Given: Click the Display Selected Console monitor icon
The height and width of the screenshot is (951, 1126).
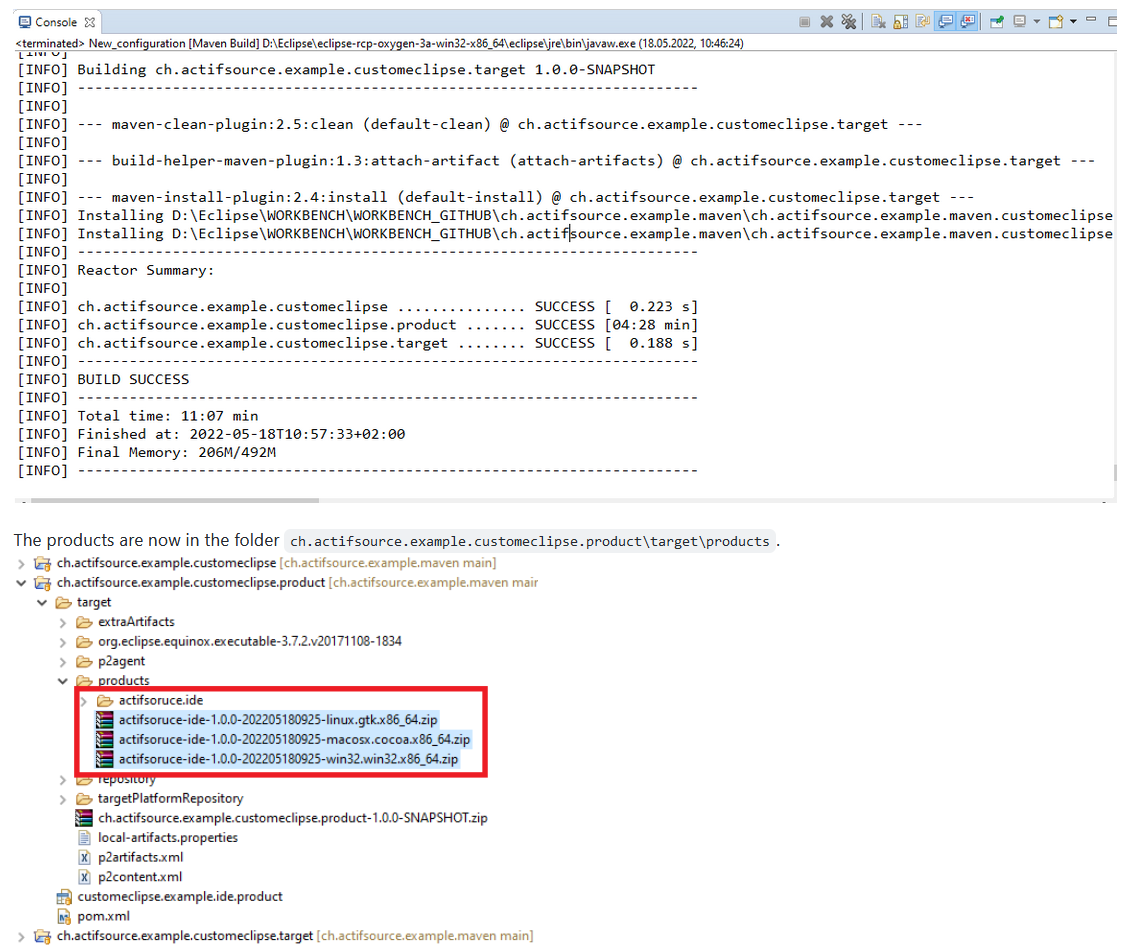Looking at the screenshot, I should (x=1020, y=21).
